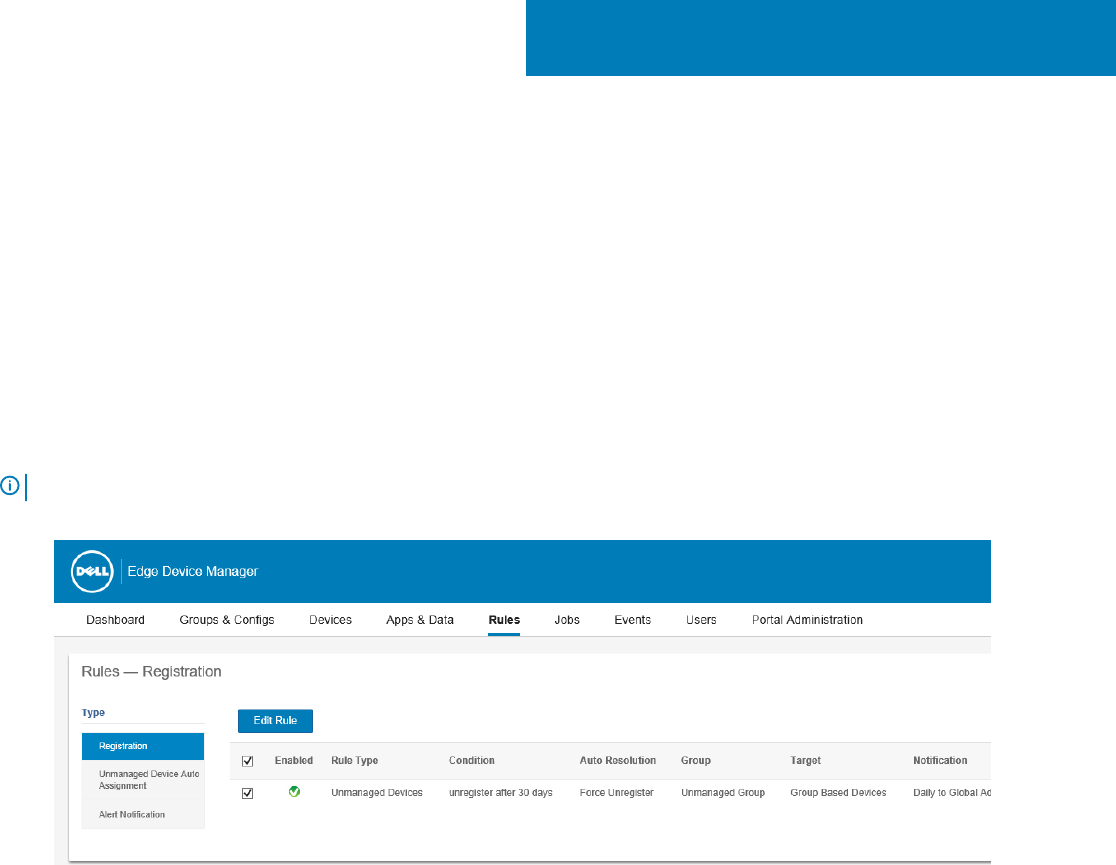Select Registration rule type
The image size is (1116, 865).
(143, 746)
